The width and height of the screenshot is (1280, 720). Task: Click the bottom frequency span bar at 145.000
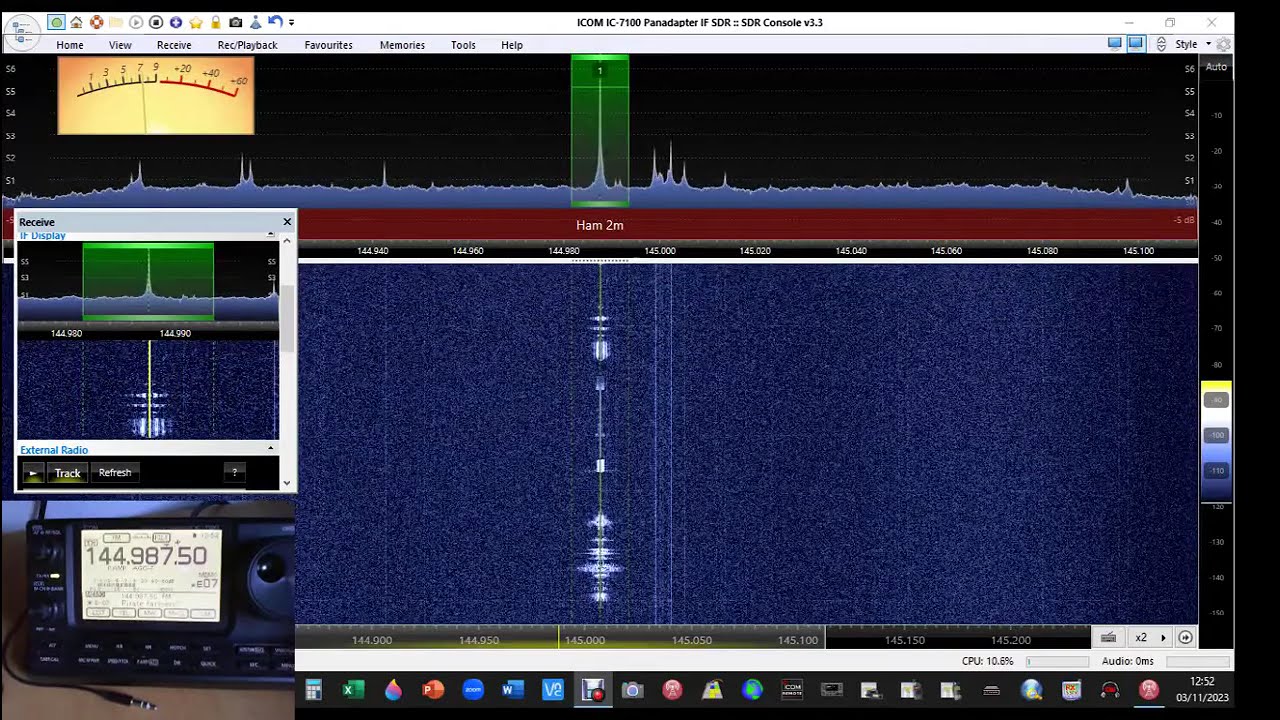tap(585, 639)
